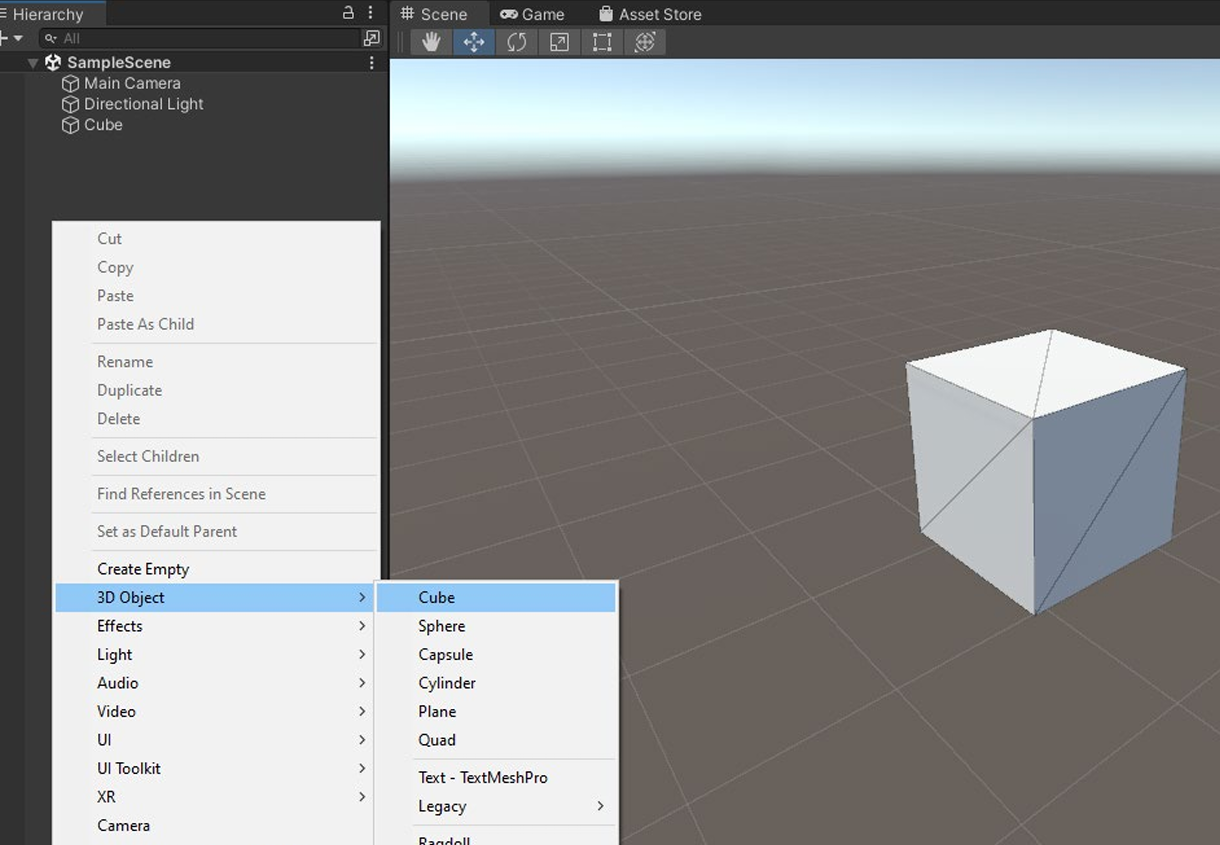Image resolution: width=1220 pixels, height=845 pixels.
Task: Open the Asset Store tab
Action: [x=650, y=14]
